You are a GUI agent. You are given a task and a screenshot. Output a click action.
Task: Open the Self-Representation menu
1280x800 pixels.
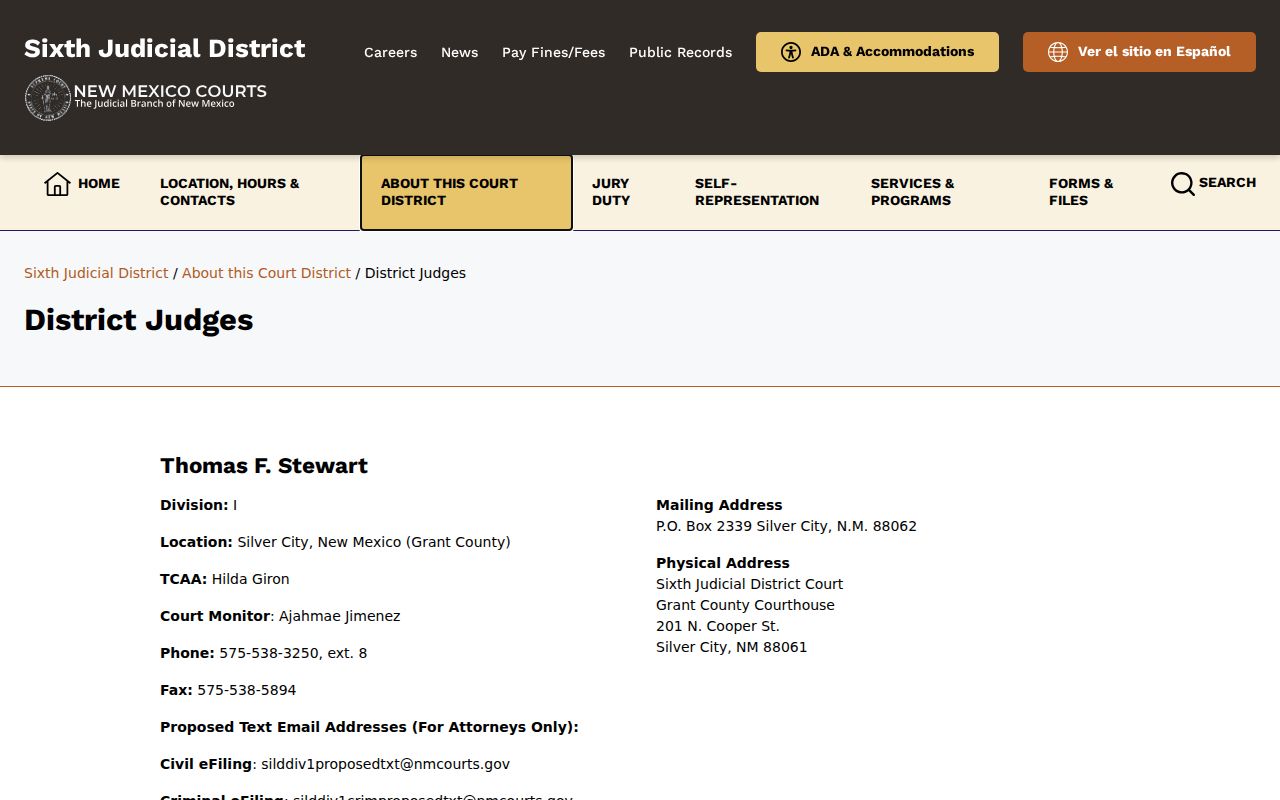pos(757,192)
